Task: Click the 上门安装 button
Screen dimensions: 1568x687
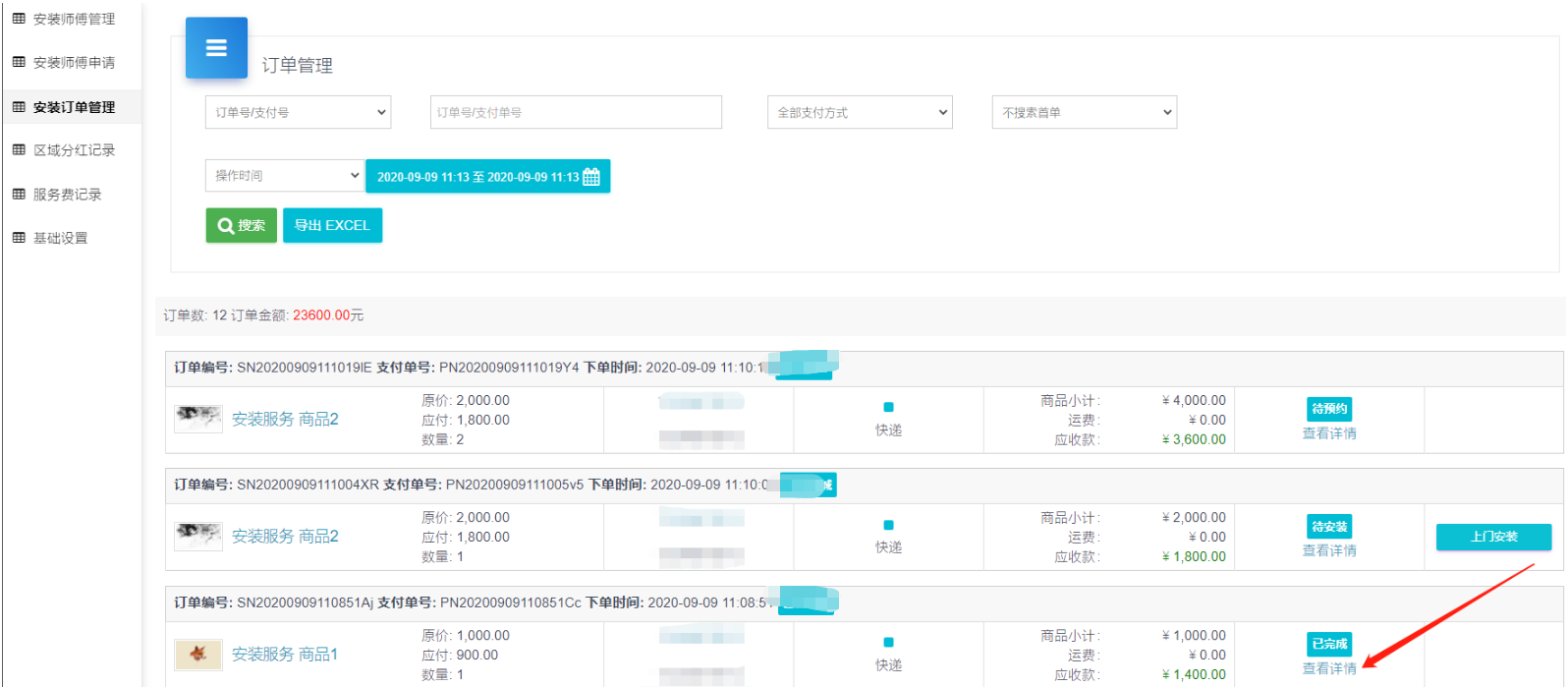Action: 1493,537
